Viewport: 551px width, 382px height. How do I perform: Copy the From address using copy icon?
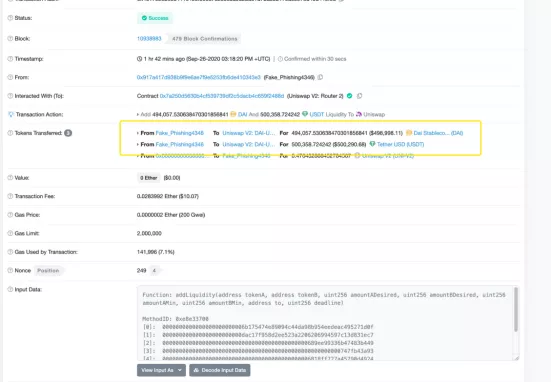pyautogui.click(x=320, y=77)
